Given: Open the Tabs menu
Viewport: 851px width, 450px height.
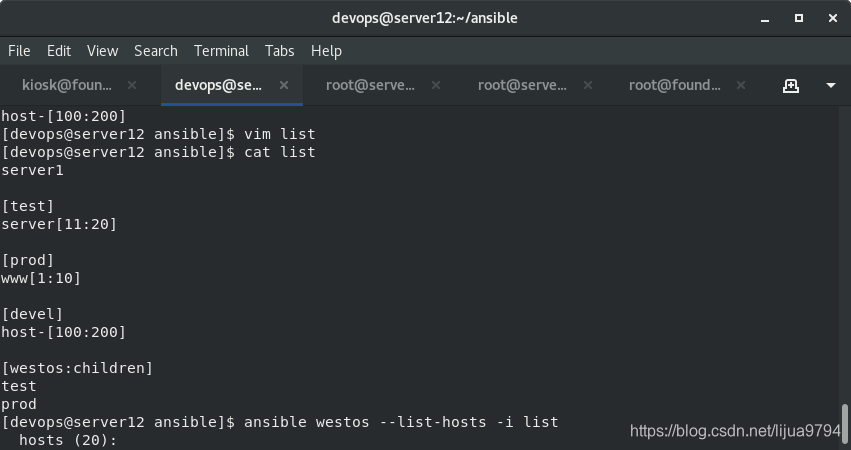Looking at the screenshot, I should (x=280, y=51).
